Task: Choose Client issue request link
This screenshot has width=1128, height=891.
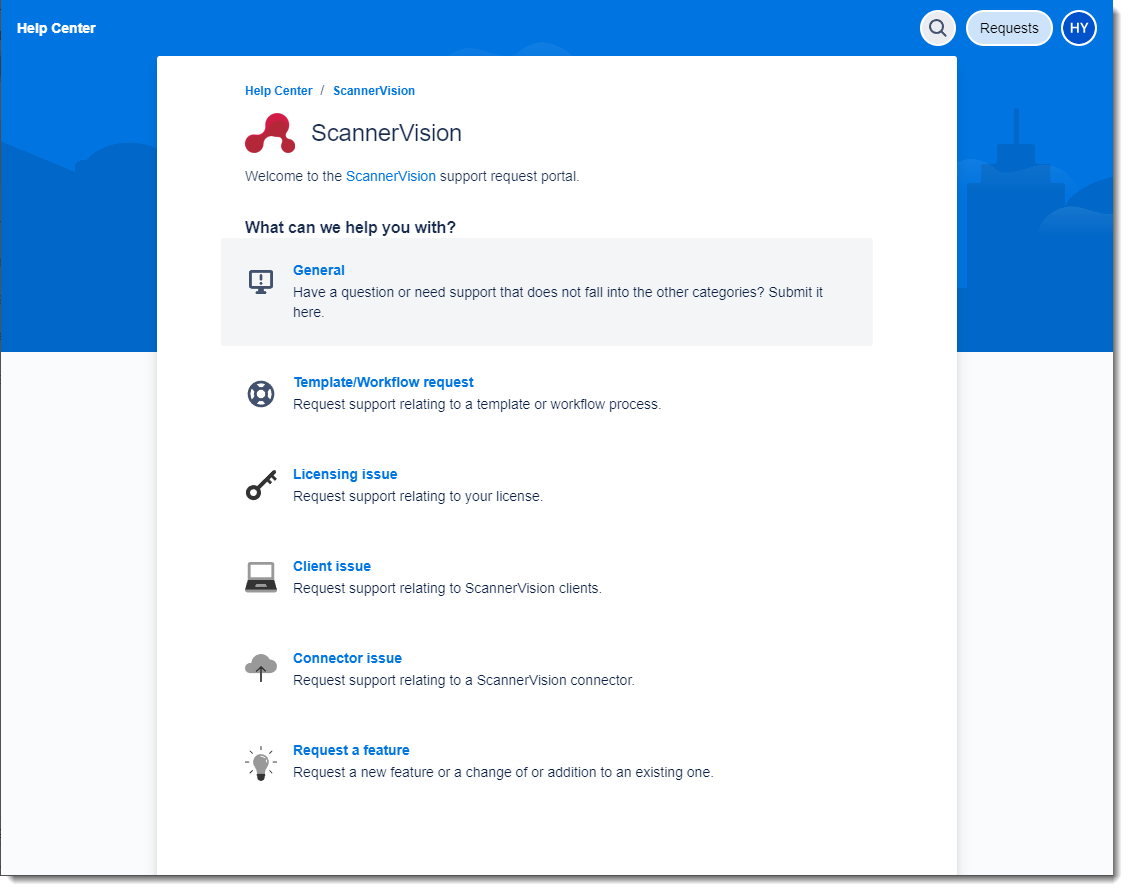Action: [331, 566]
